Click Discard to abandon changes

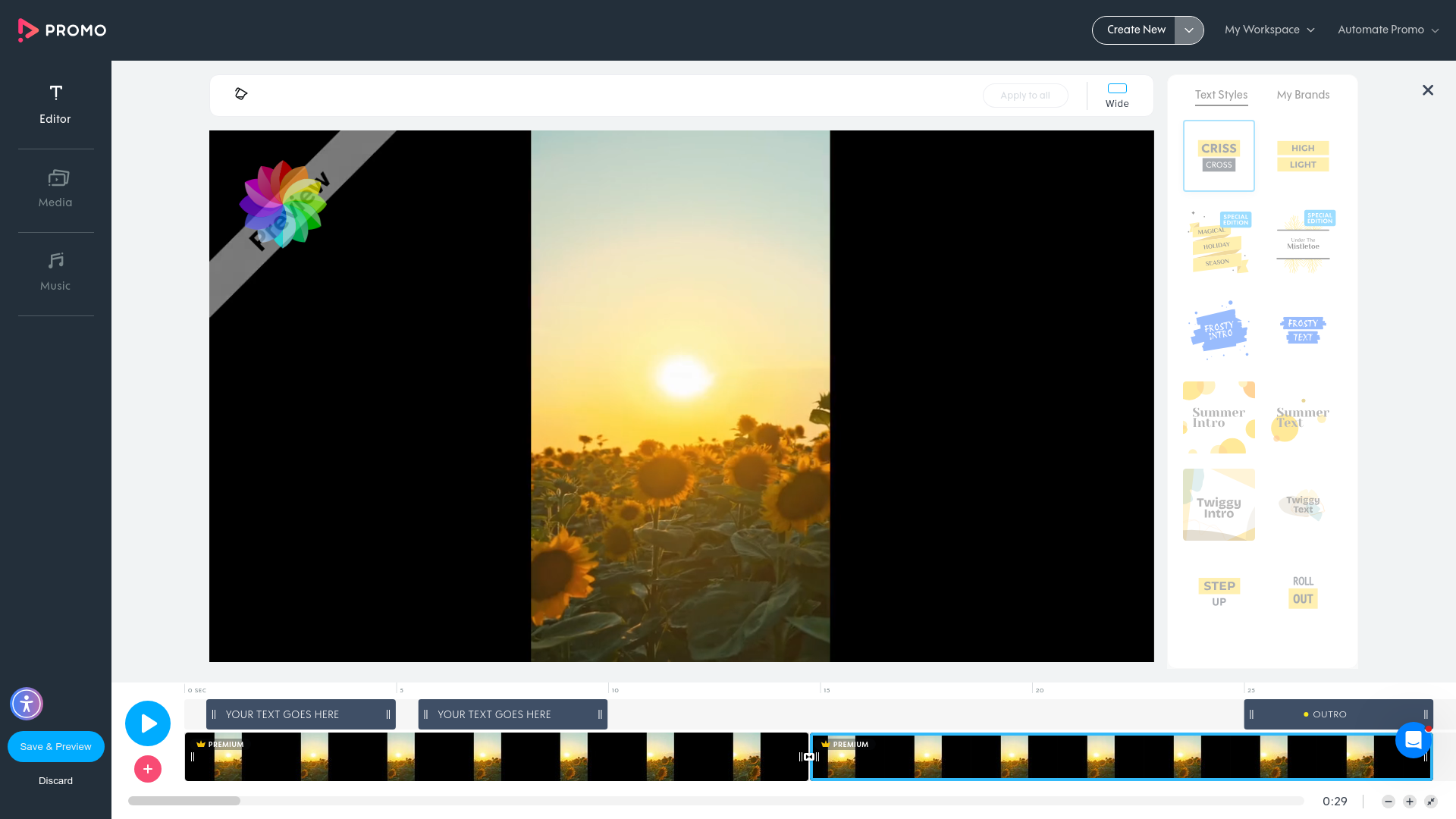click(55, 780)
